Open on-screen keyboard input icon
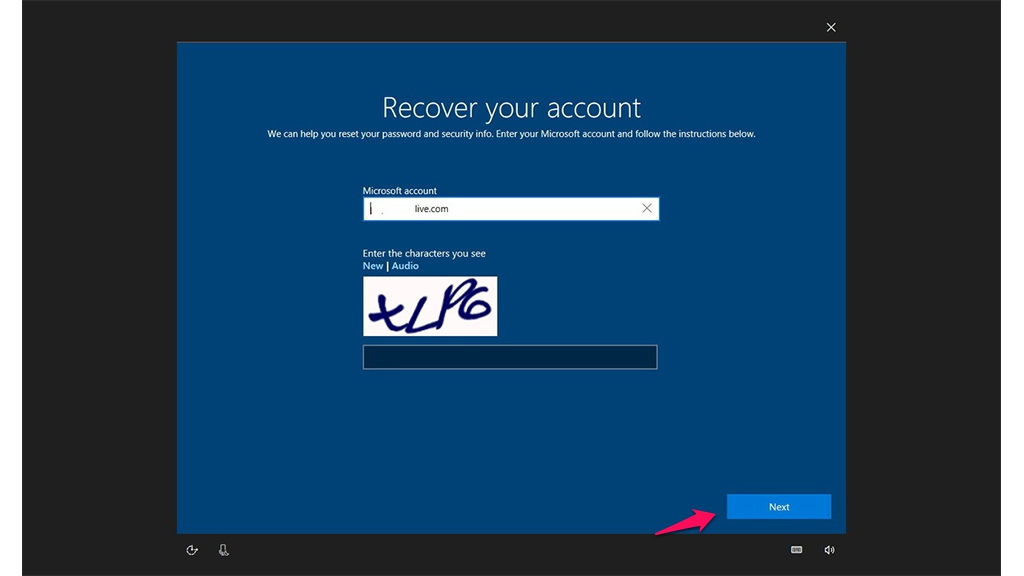 pyautogui.click(x=796, y=550)
